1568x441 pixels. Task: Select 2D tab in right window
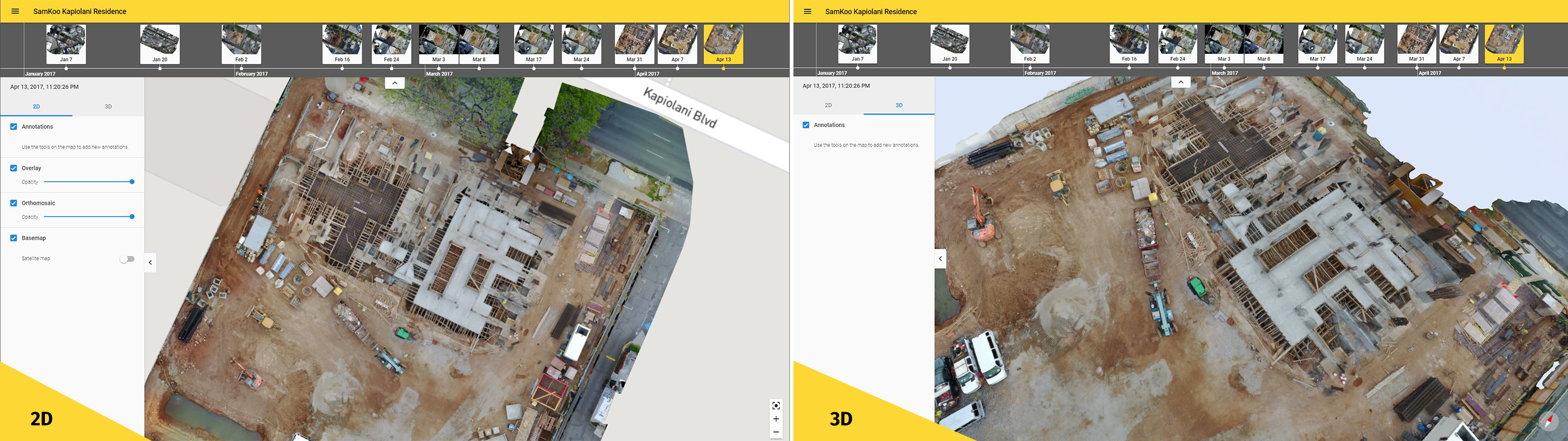pos(828,105)
